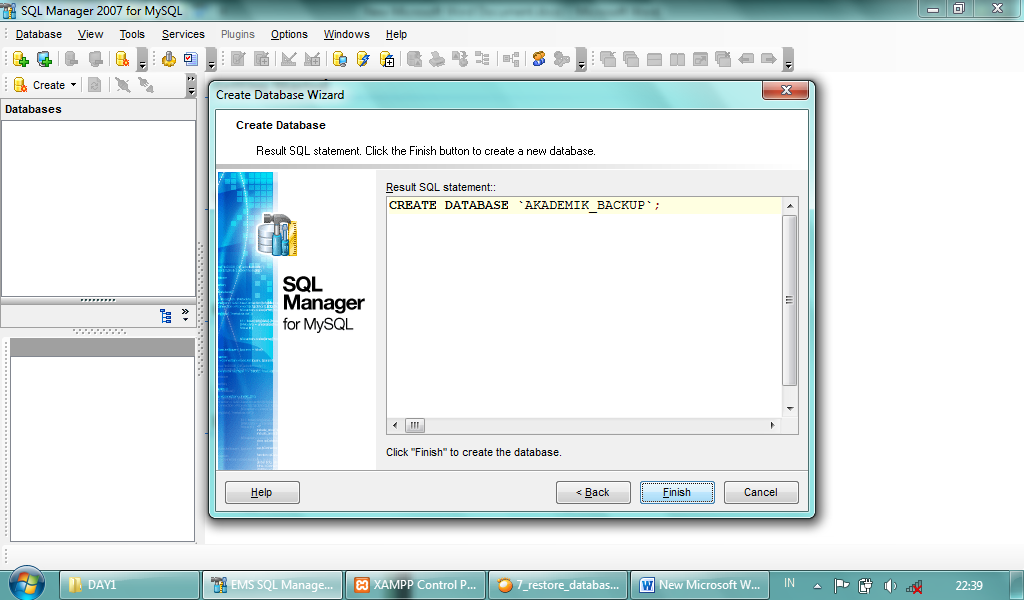Click the Create New Database toolbar icon
1024x600 pixels.
pos(20,59)
